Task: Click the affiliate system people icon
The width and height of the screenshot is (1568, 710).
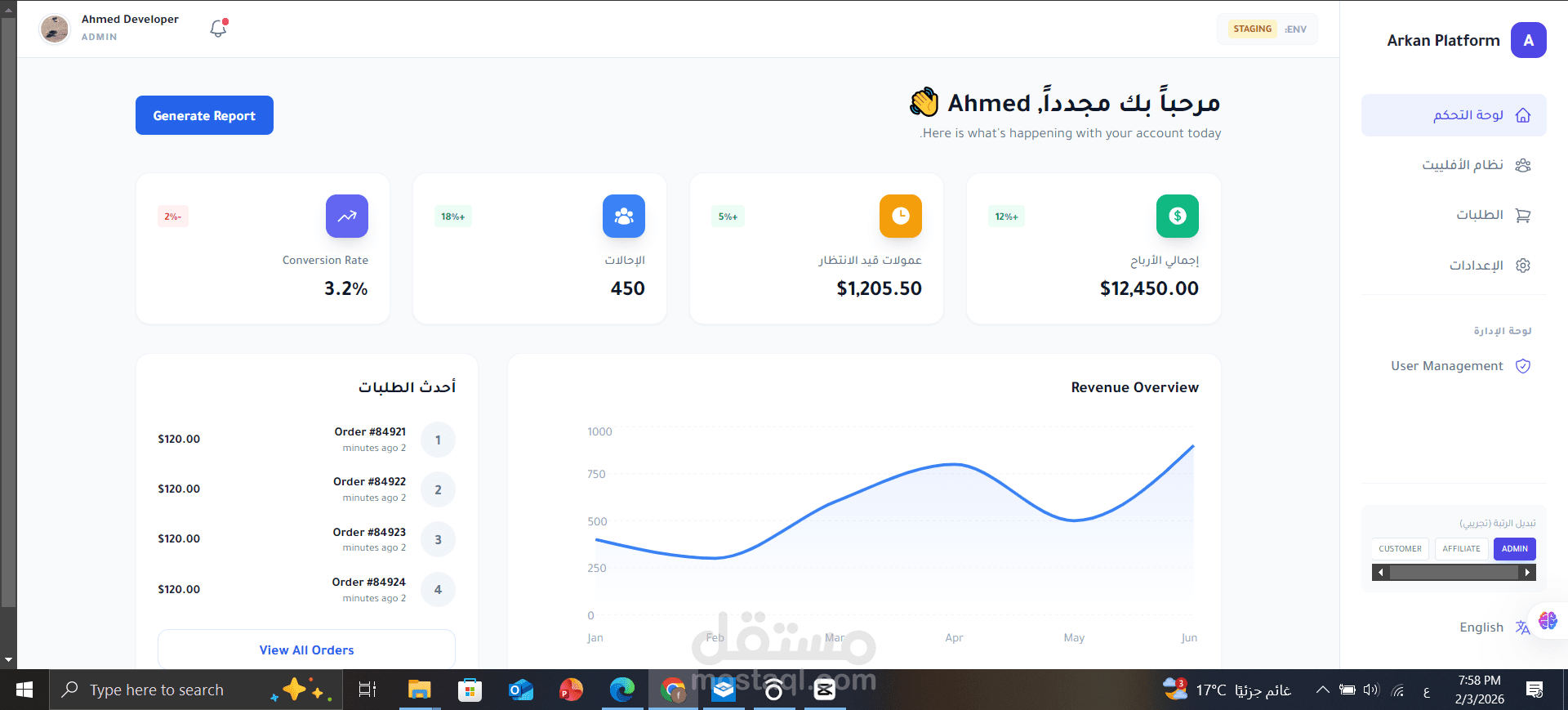Action: 1523,165
